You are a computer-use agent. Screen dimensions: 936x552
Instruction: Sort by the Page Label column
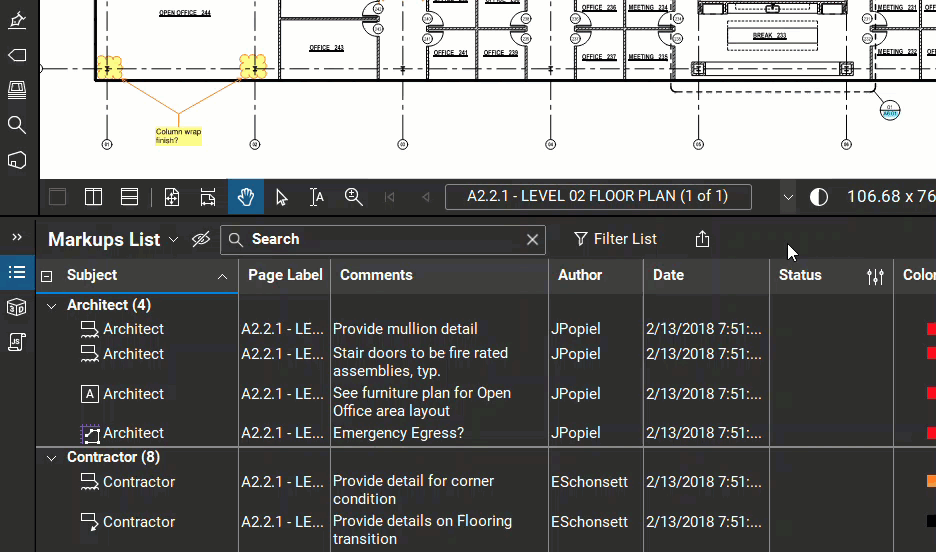click(285, 275)
